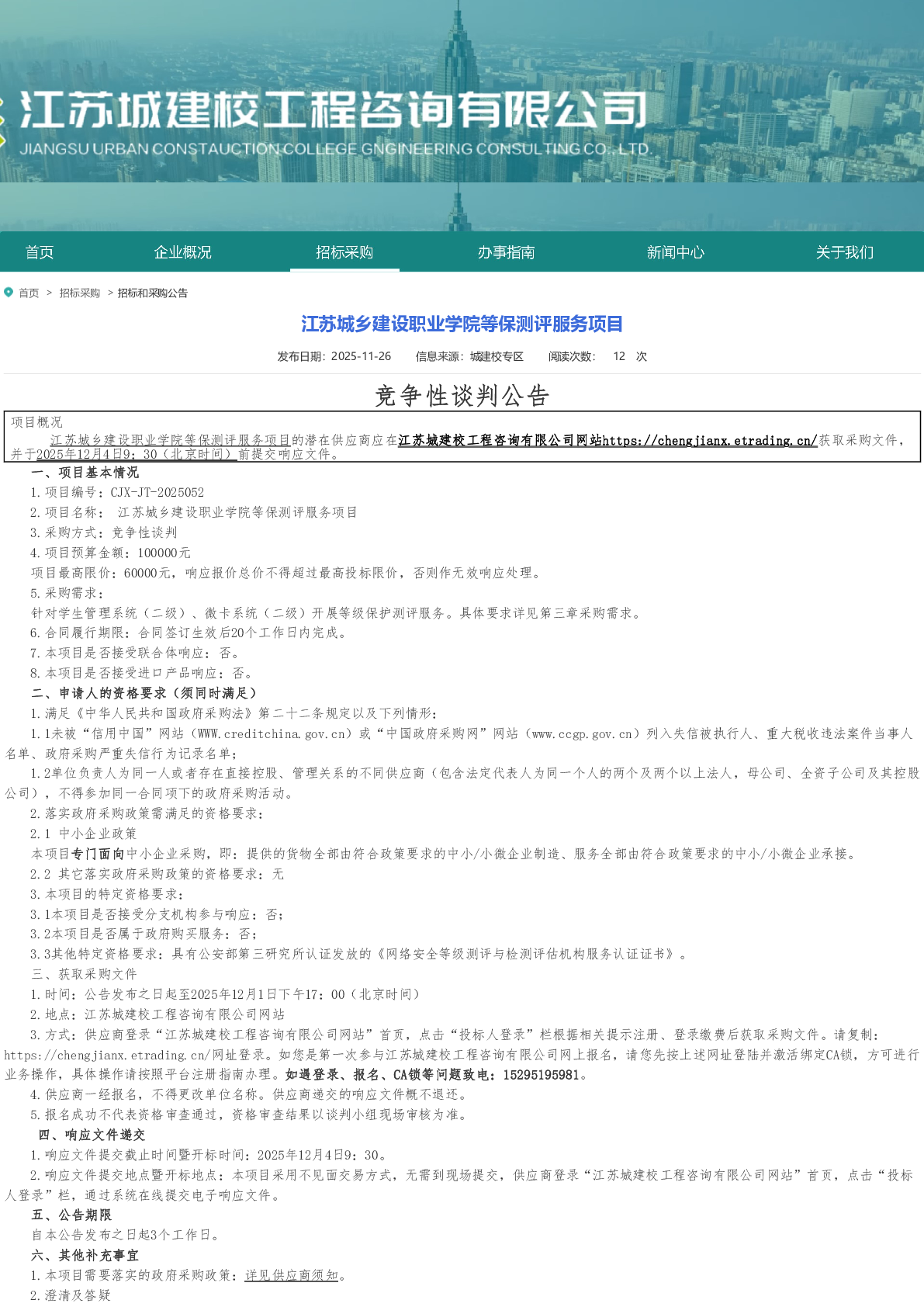This screenshot has height=1307, width=924.
Task: Open 办事指南 from the navigation bar
Action: click(506, 252)
